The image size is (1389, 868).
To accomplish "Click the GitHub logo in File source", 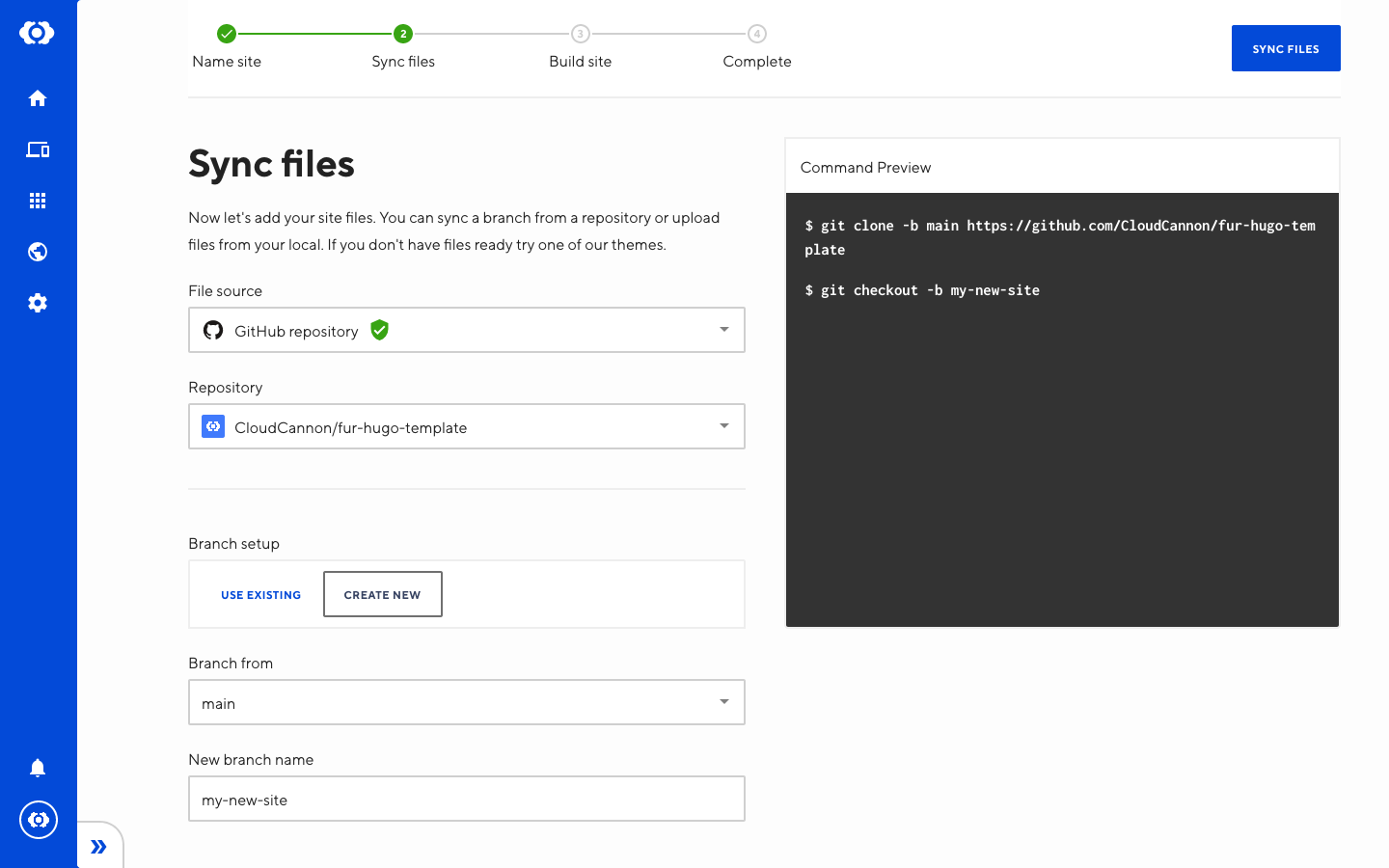I will [x=213, y=331].
